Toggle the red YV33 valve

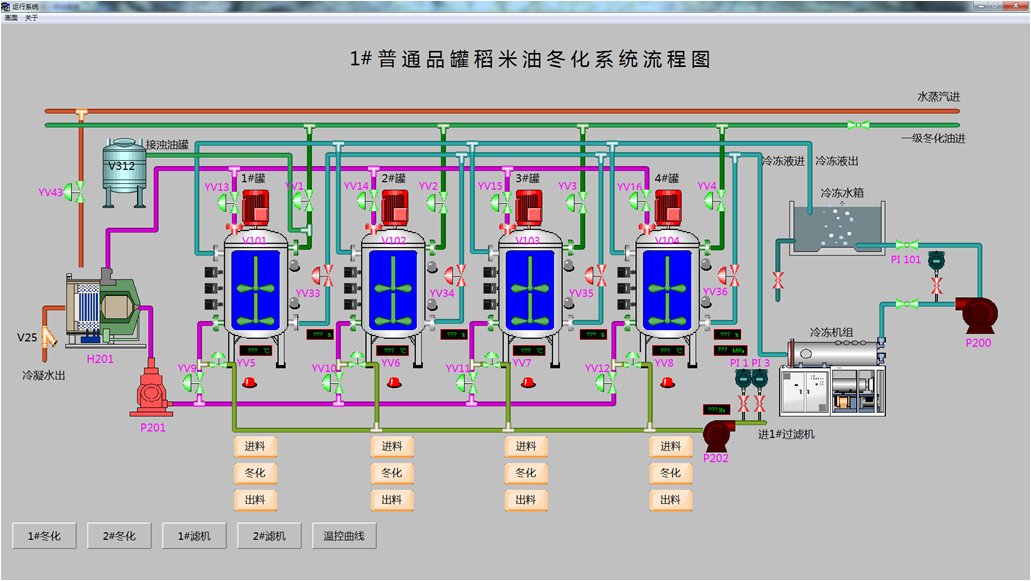[323, 275]
